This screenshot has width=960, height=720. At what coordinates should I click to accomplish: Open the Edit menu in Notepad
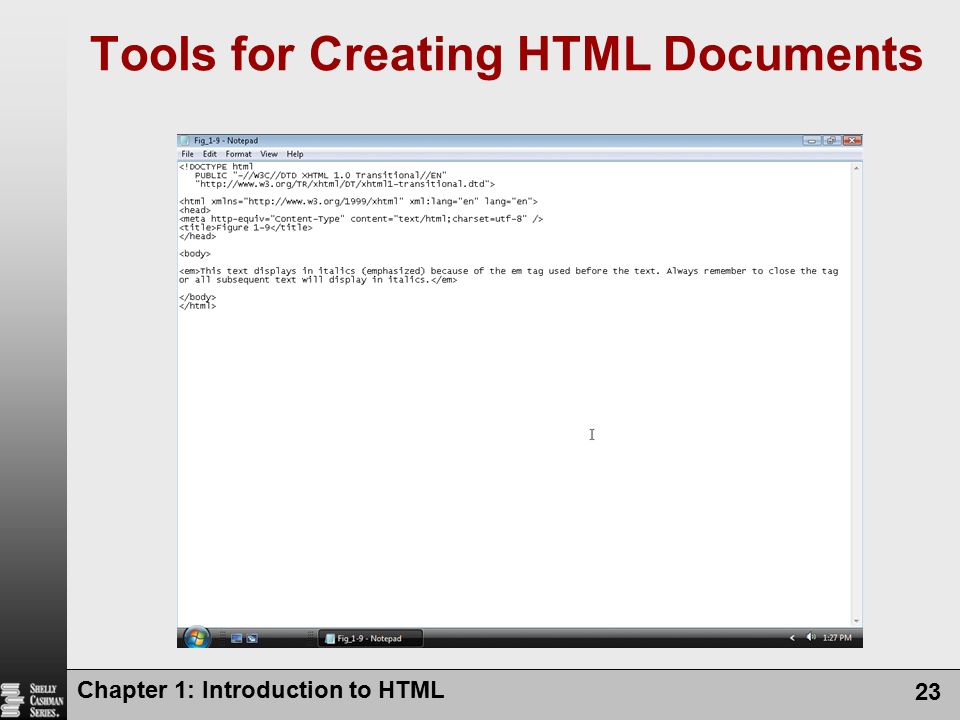point(210,154)
